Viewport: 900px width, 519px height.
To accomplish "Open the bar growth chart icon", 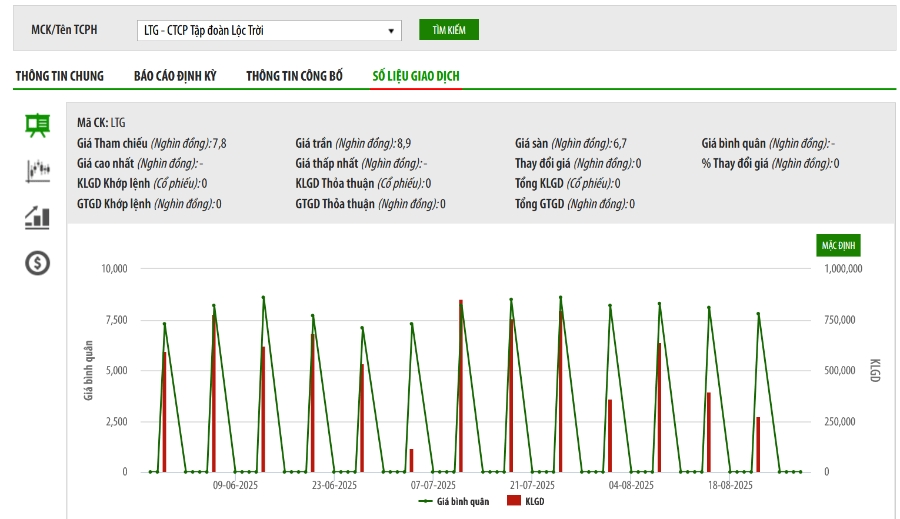I will coord(37,218).
